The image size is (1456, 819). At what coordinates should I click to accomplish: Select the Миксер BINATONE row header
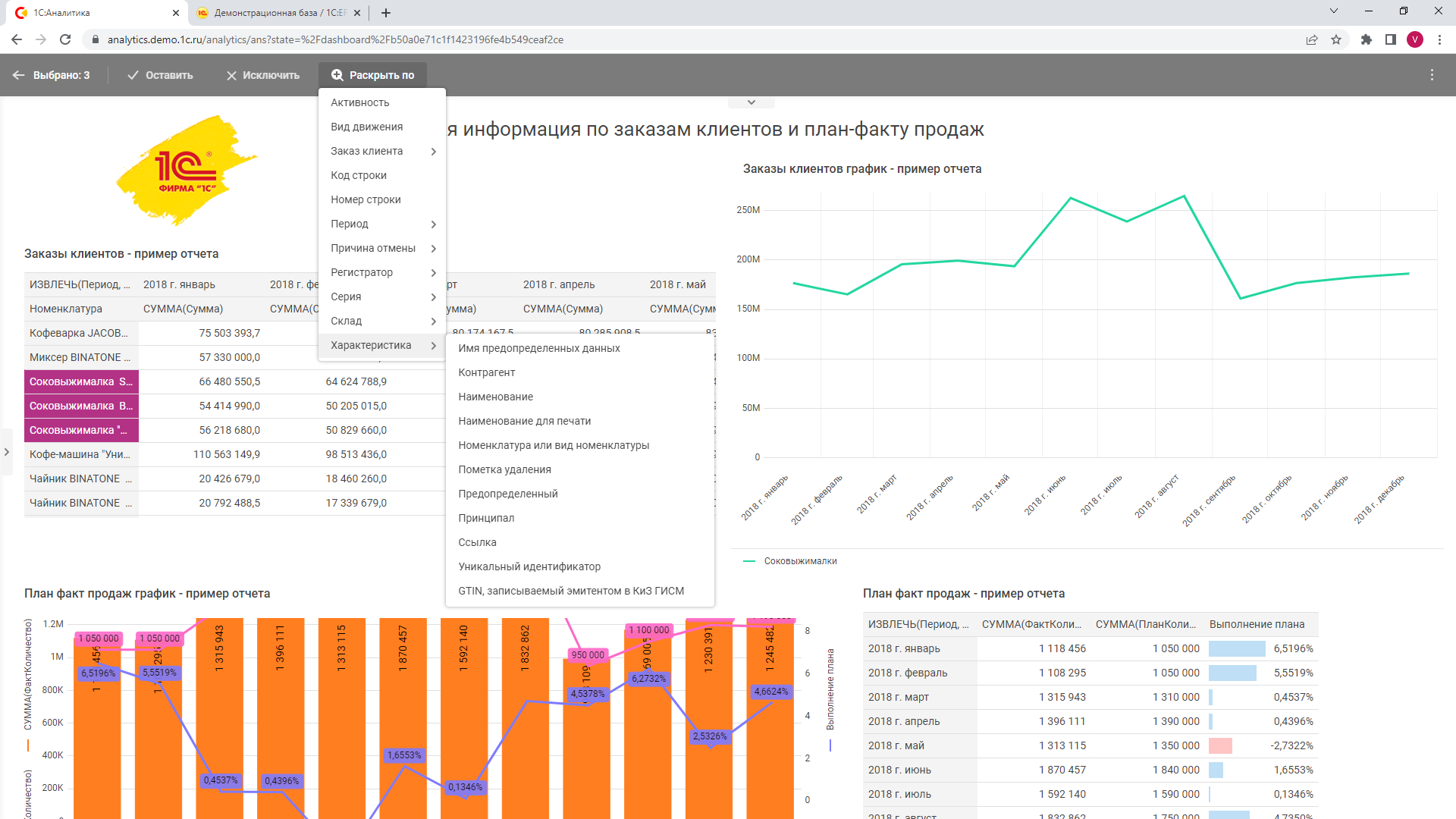pos(81,357)
